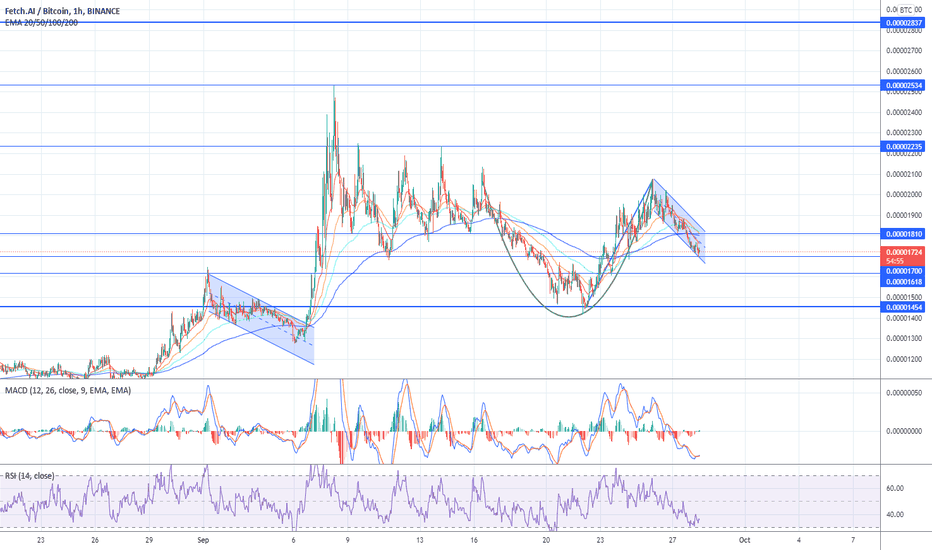Screen dimensions: 932x550
Task: Click the RSI 60.00 axis value
Action: point(895,488)
